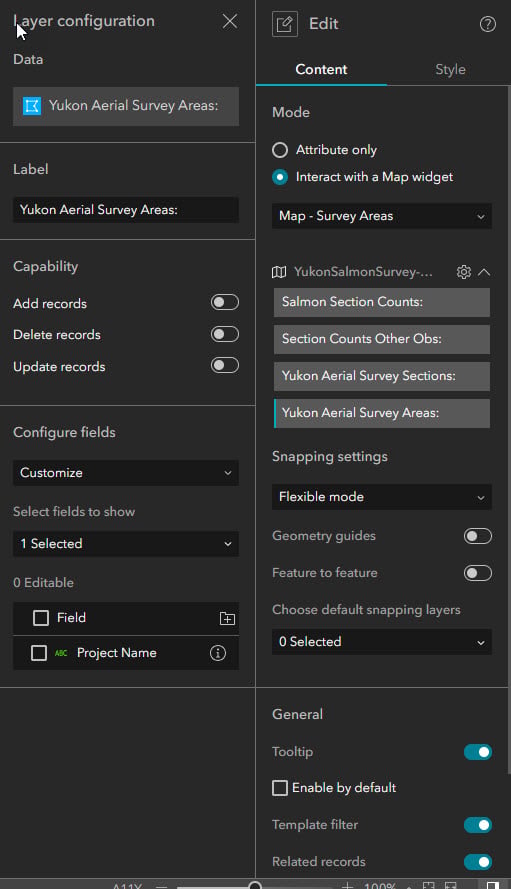511x889 pixels.
Task: Collapse the YukonSalmonSurvey layer list chevron
Action: (484, 272)
